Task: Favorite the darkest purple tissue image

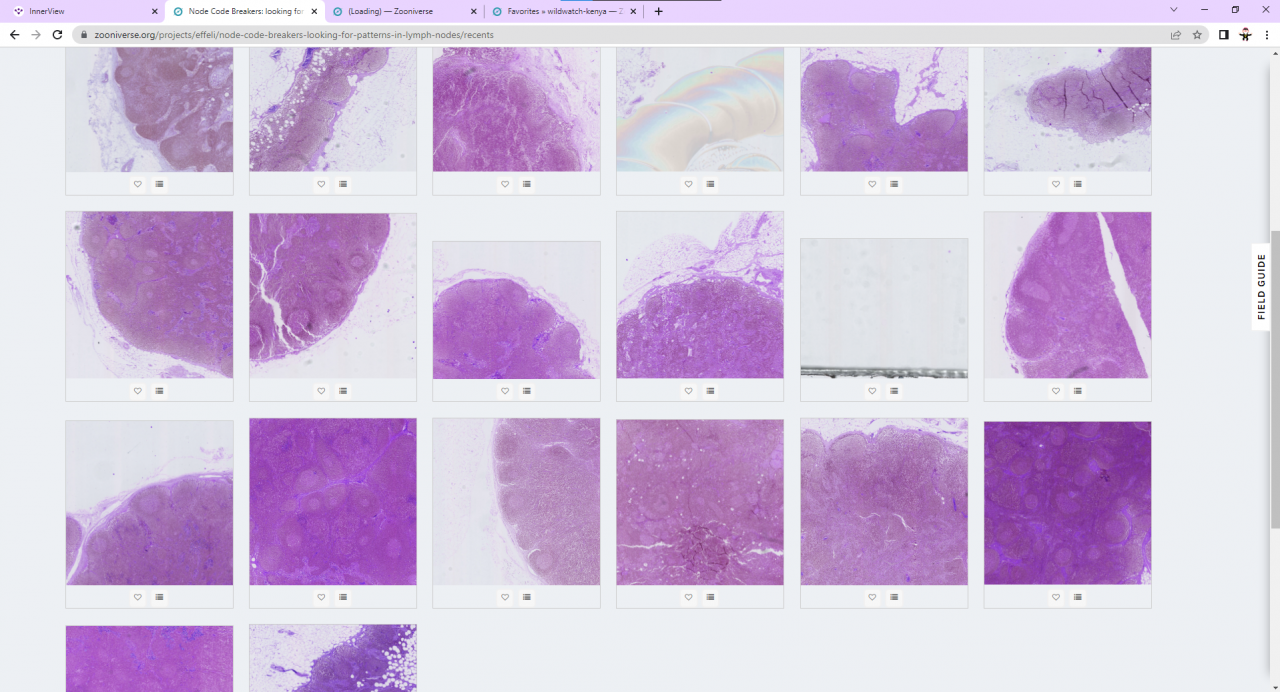Action: [x=1056, y=597]
